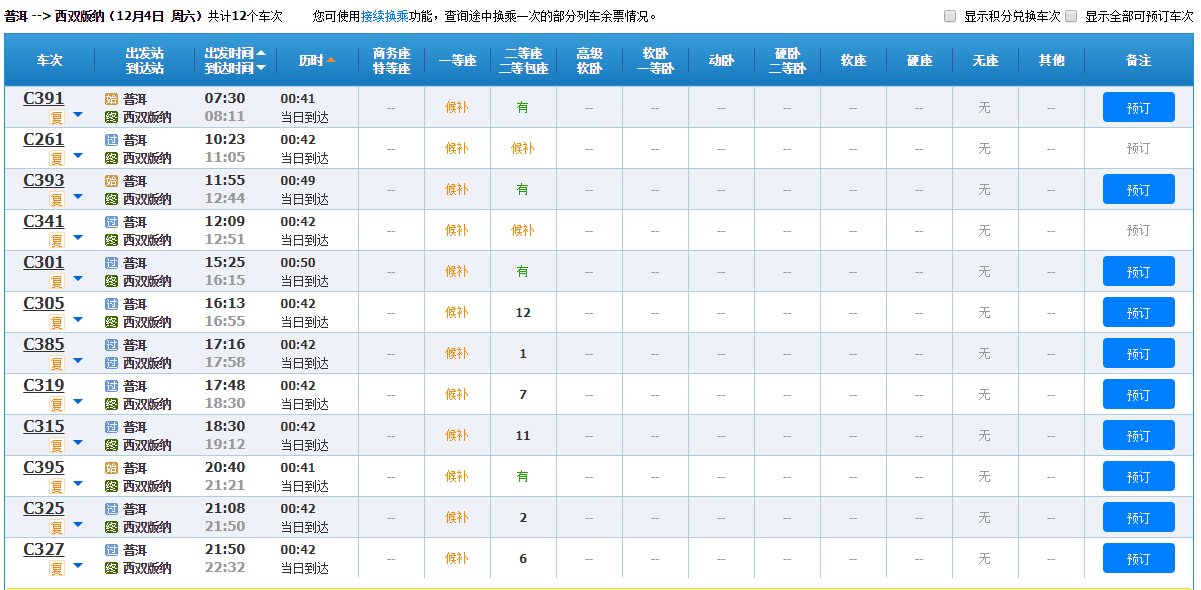Click the 历时 column sort arrow
1201x590 pixels.
coord(331,59)
